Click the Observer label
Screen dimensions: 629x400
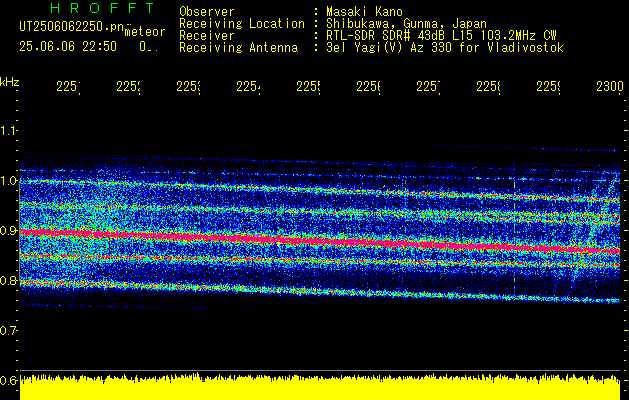(x=207, y=11)
